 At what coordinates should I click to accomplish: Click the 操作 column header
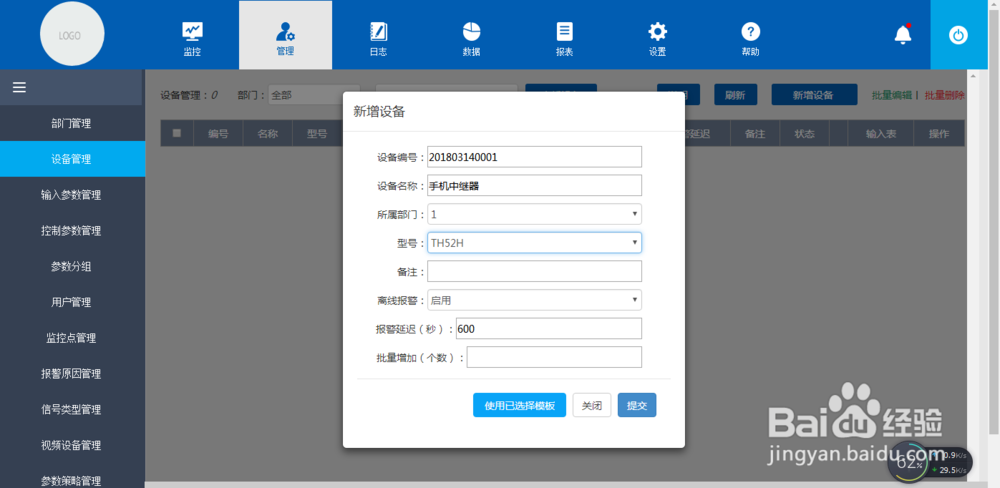[939, 134]
